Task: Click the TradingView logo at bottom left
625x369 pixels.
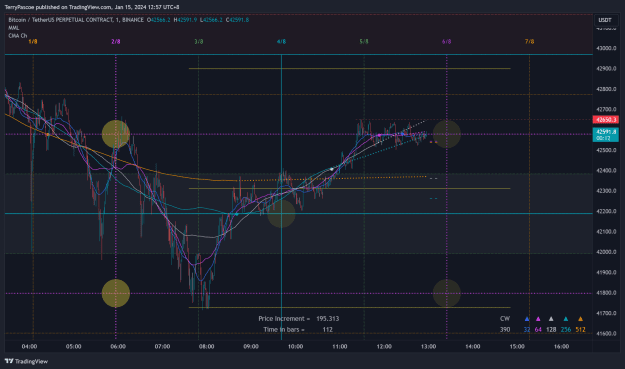Action: point(26,361)
